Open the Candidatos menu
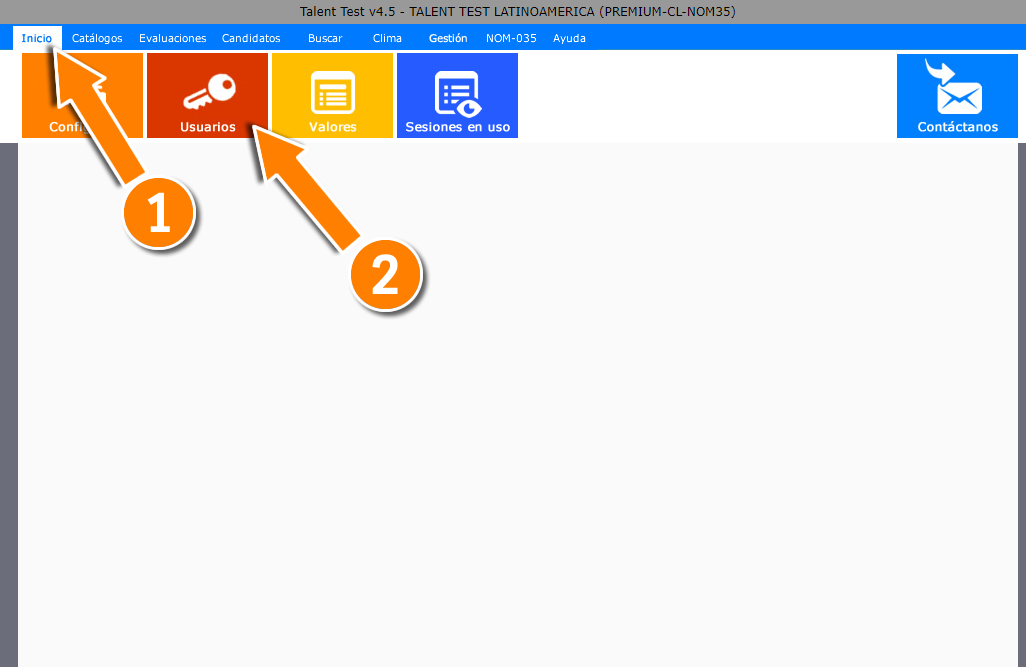This screenshot has width=1026, height=667. click(x=251, y=38)
